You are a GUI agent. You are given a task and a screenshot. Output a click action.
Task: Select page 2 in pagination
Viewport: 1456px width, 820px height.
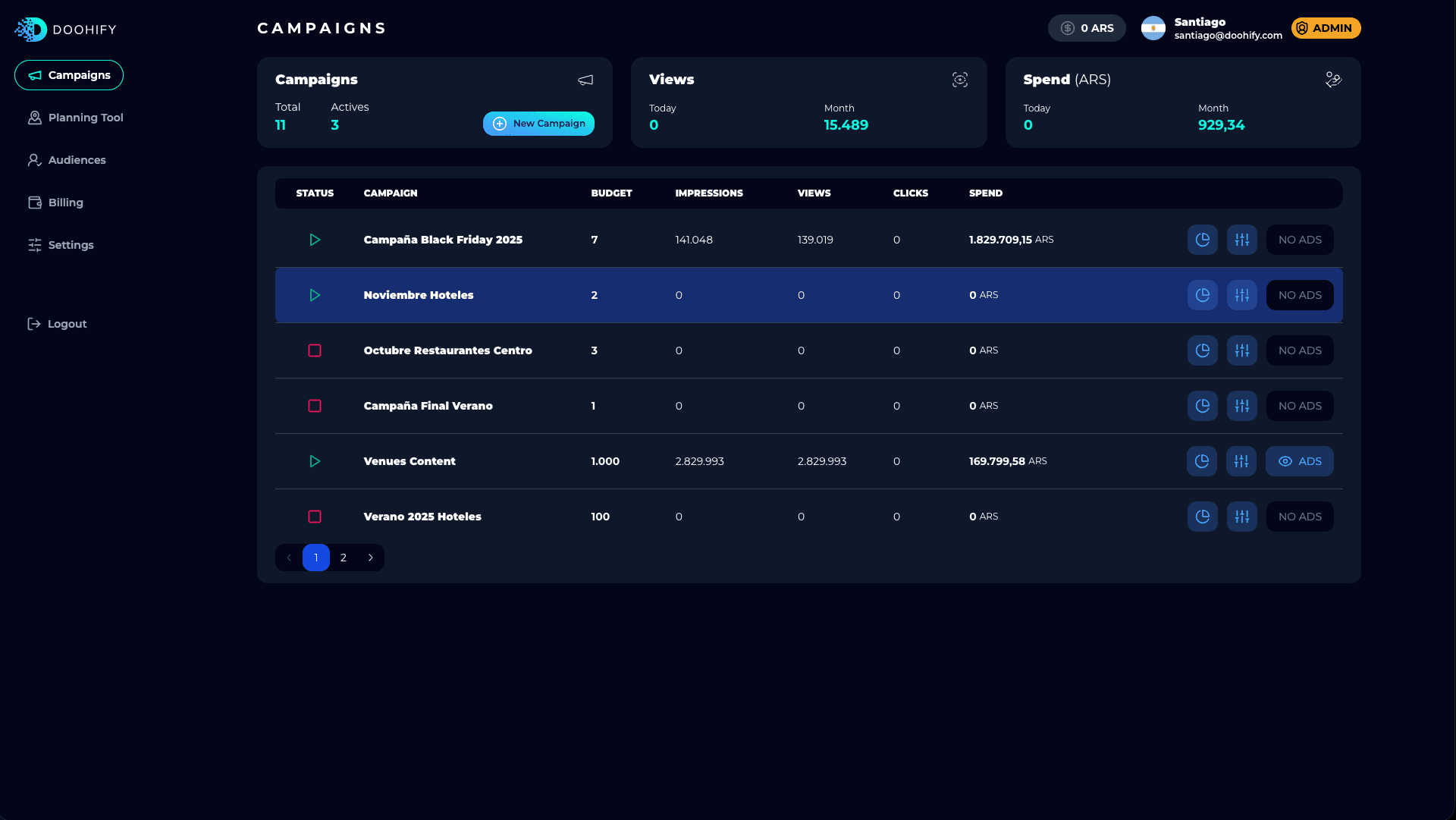(x=344, y=558)
